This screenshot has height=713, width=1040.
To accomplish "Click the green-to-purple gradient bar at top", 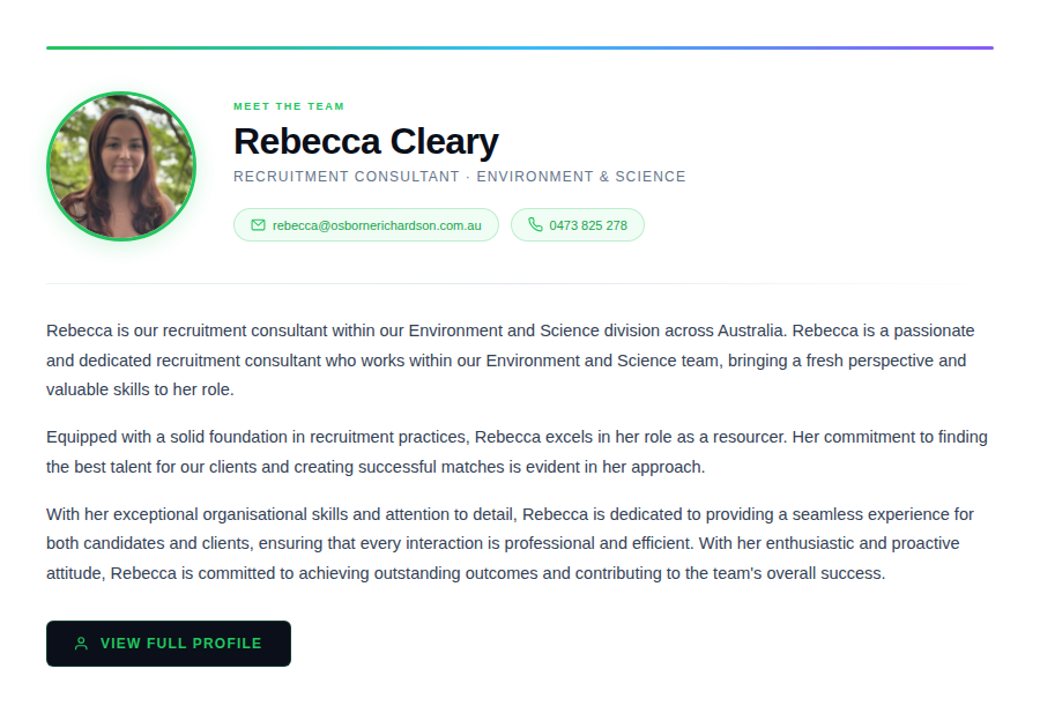I will [x=519, y=47].
